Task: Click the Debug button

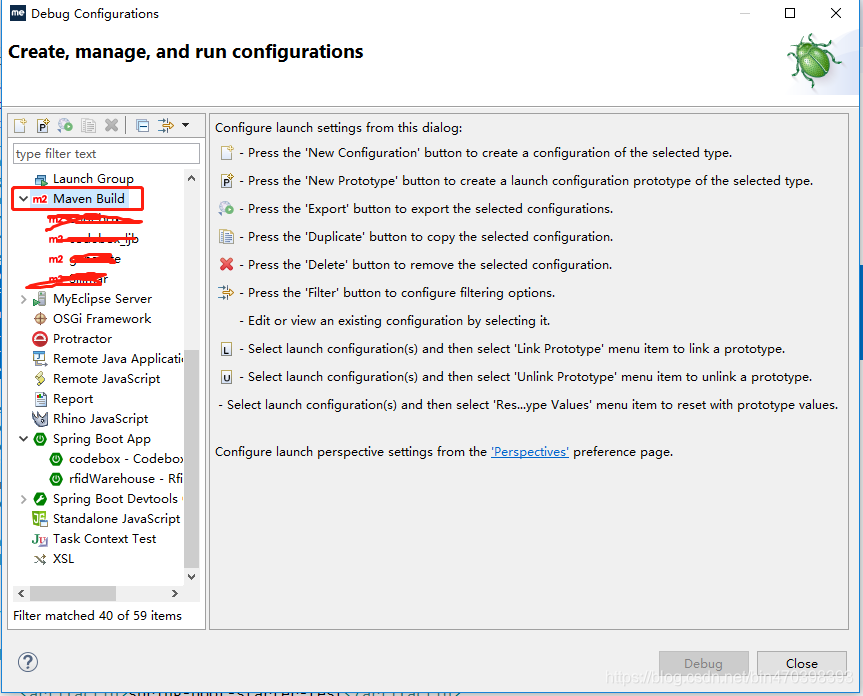Action: 703,664
